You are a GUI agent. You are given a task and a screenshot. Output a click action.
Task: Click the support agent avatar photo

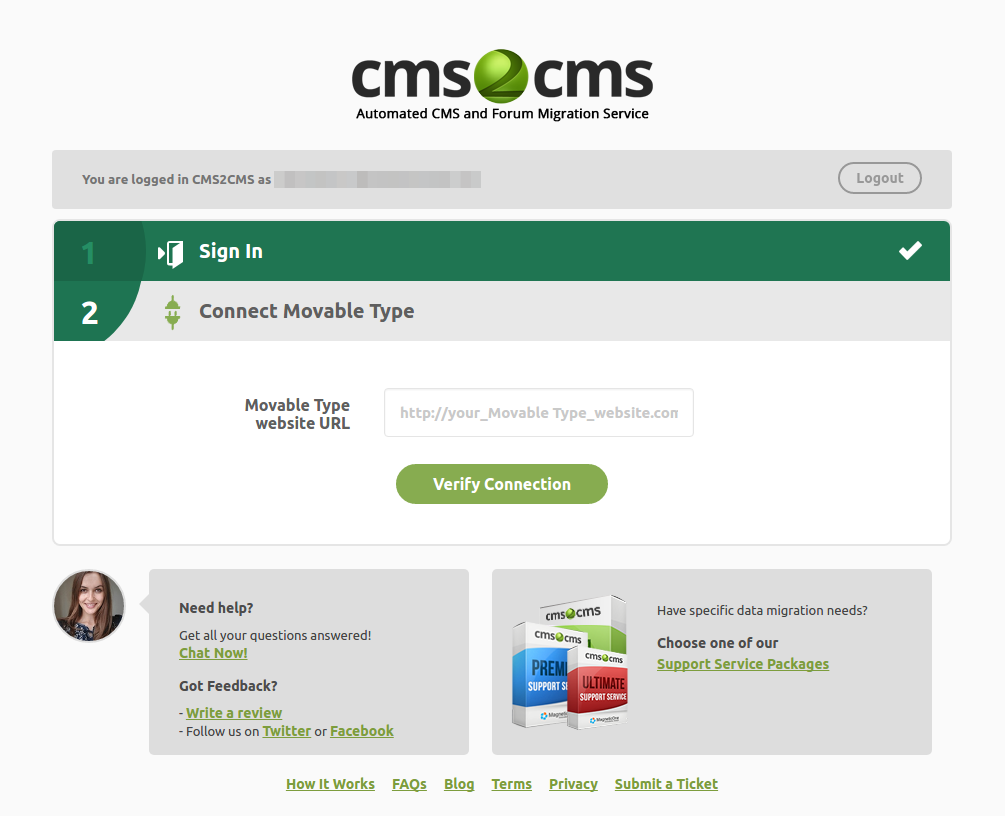click(x=89, y=606)
